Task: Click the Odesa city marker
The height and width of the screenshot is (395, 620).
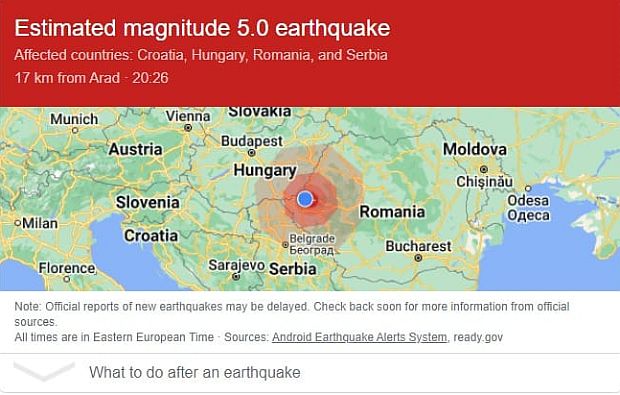Action: [528, 188]
